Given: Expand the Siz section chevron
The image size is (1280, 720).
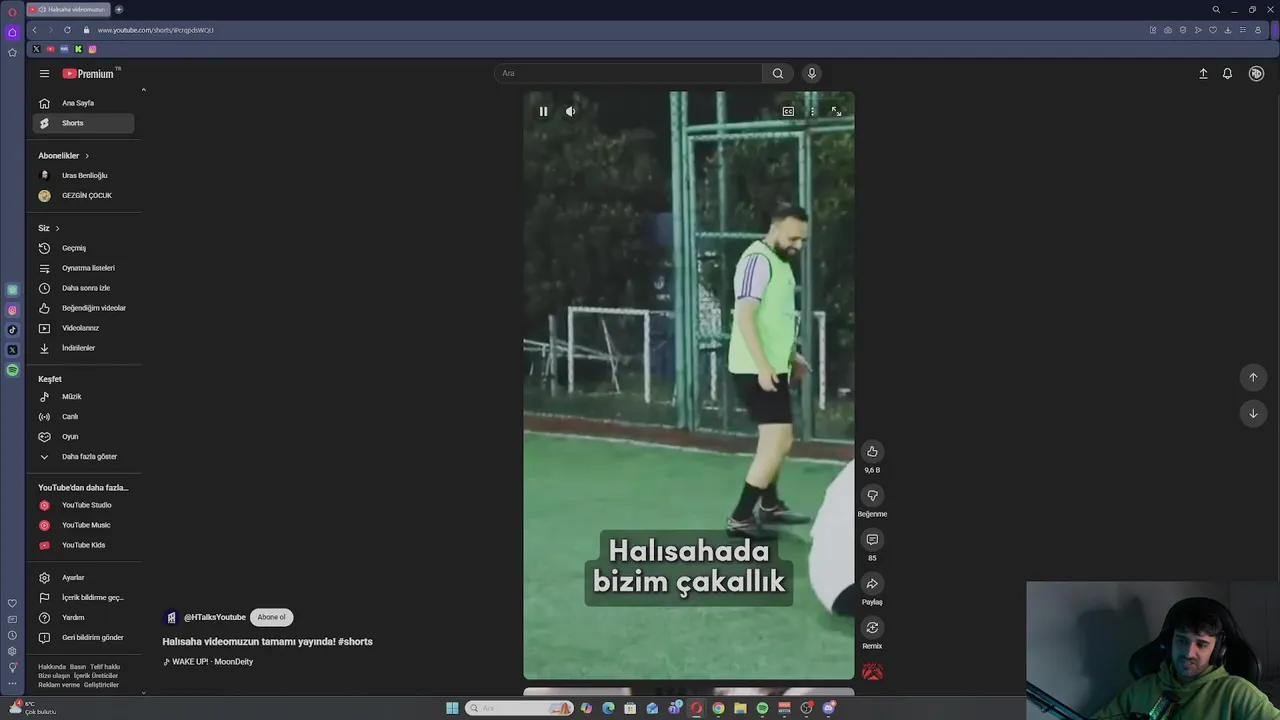Looking at the screenshot, I should coord(57,228).
